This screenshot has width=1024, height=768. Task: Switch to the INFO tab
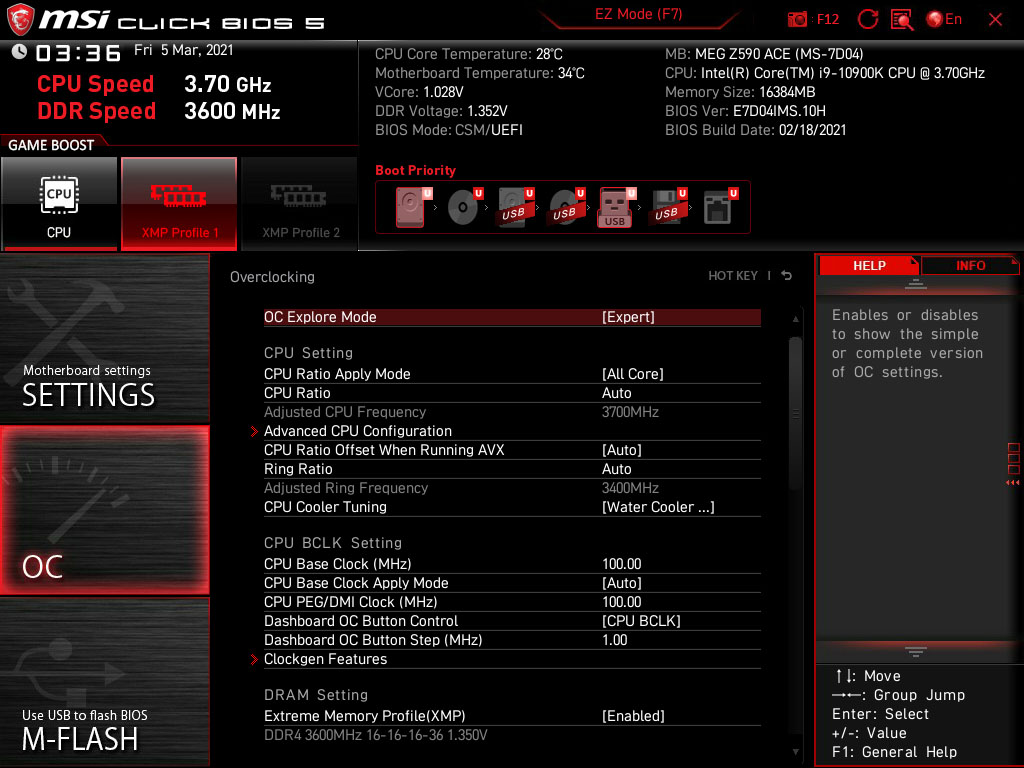(x=970, y=265)
